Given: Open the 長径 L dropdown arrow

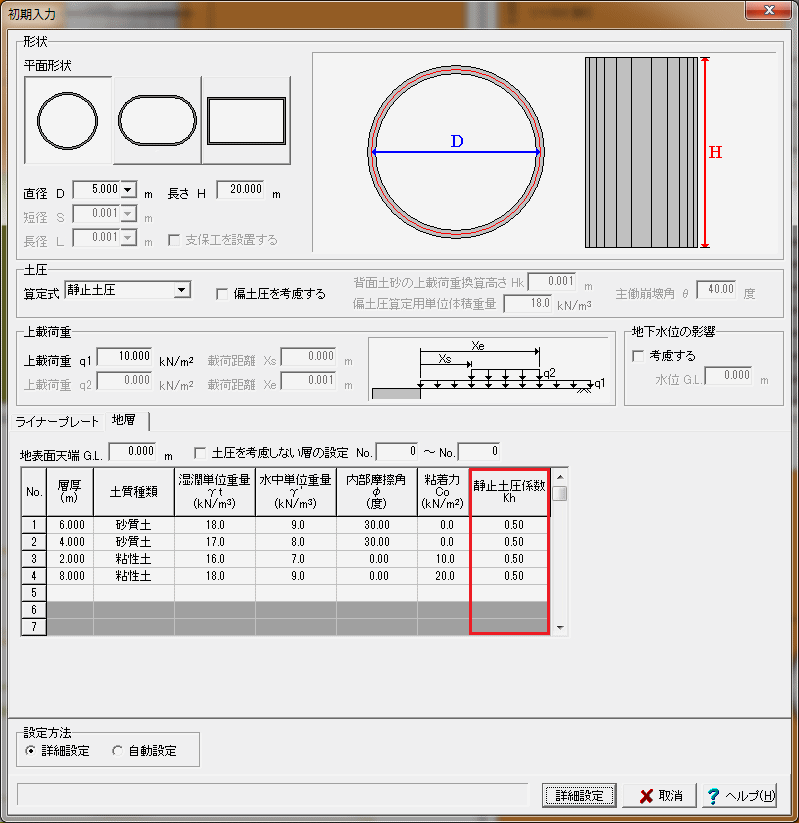Looking at the screenshot, I should (129, 238).
